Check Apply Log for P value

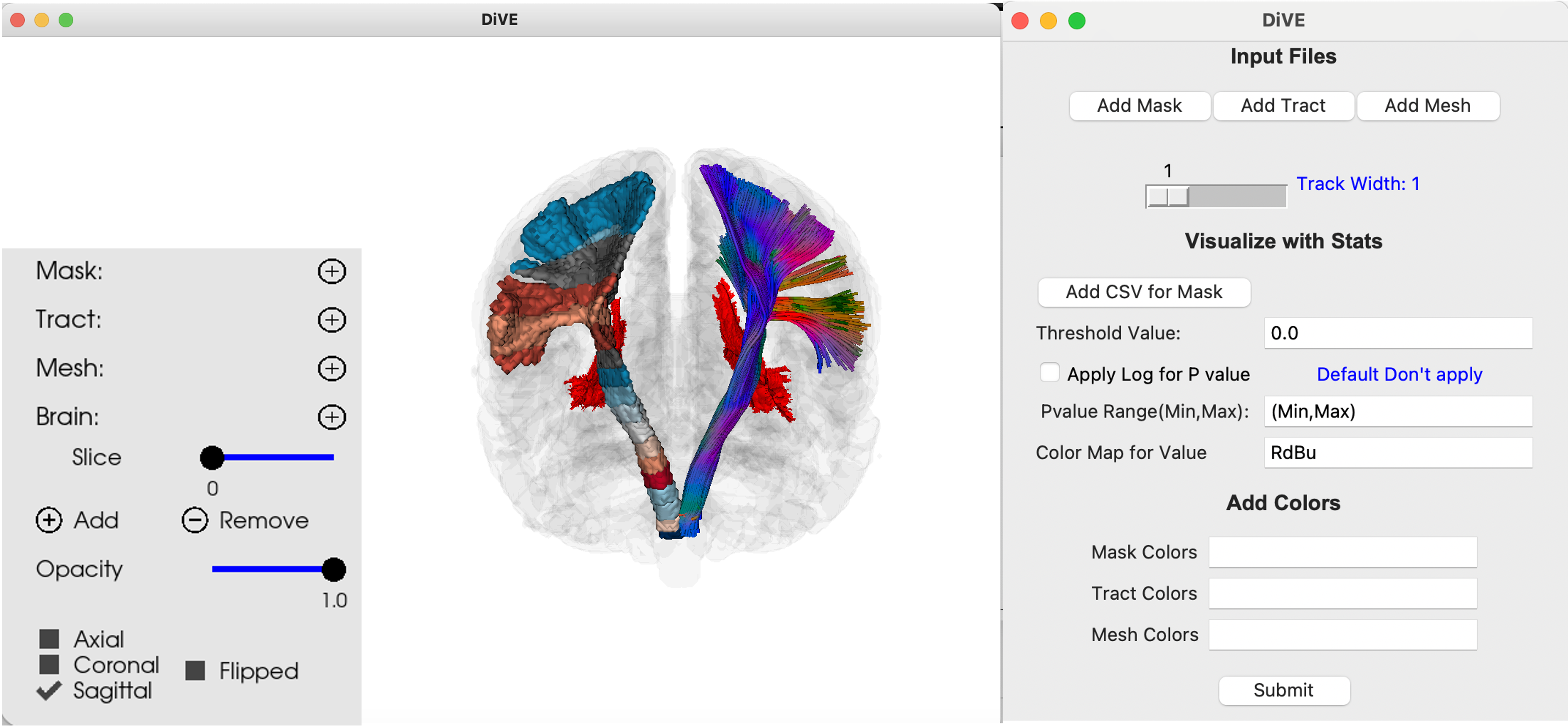[x=1049, y=373]
